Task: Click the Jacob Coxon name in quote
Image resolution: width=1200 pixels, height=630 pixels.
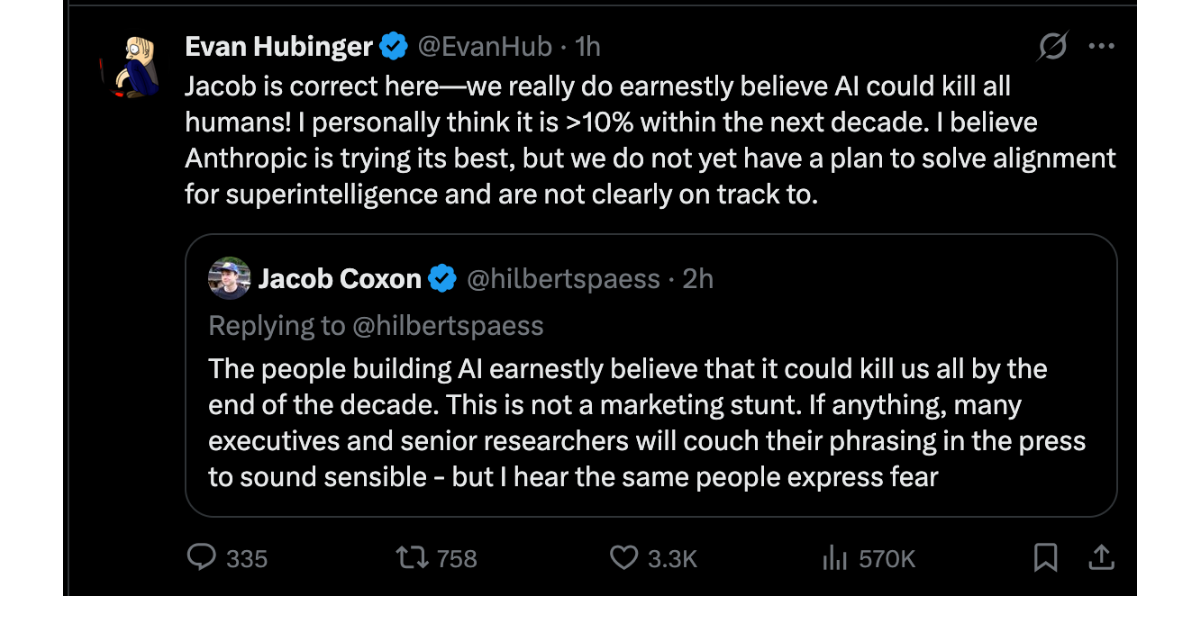Action: pyautogui.click(x=340, y=278)
